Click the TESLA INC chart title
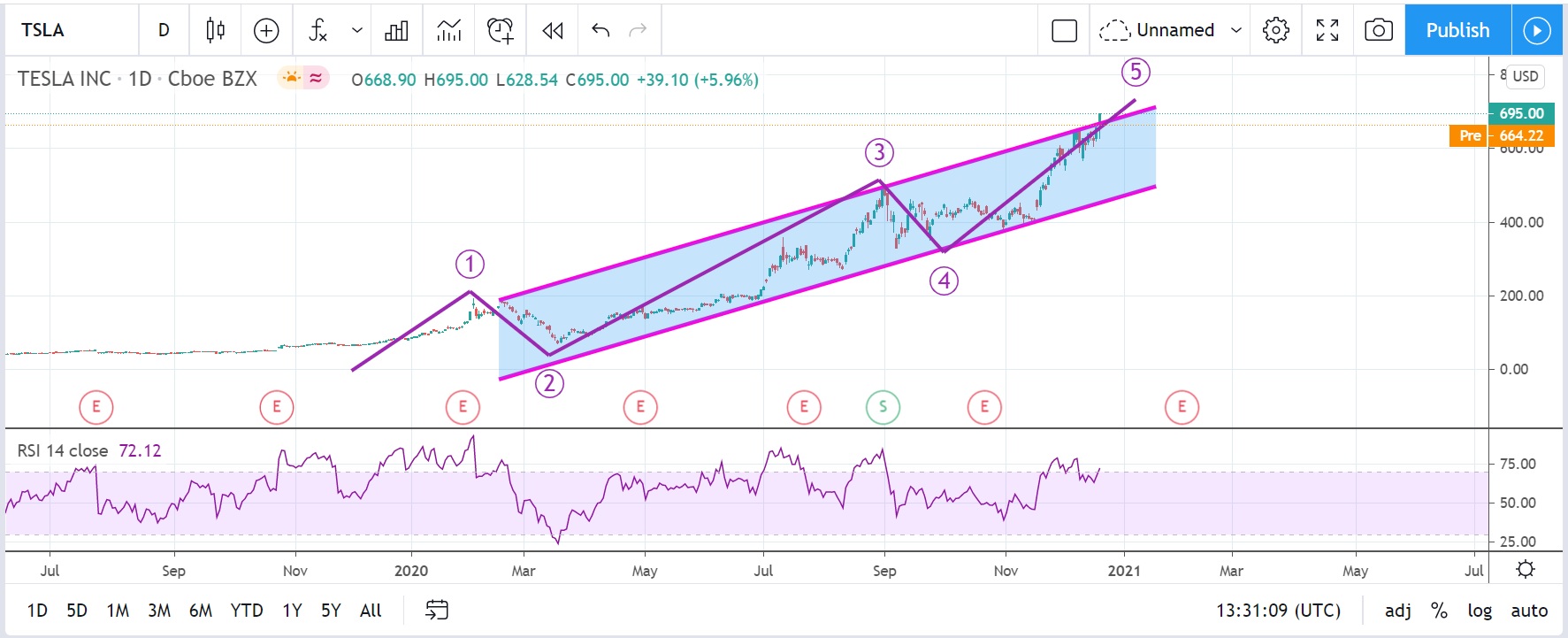Viewport: 1568px width, 638px height. [64, 79]
